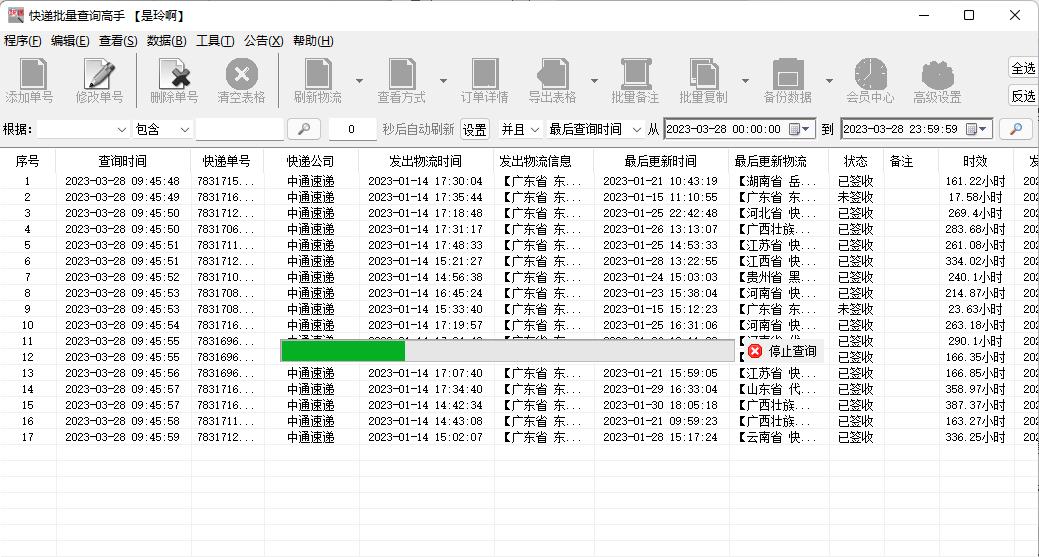Sort by the 状态 column header

[x=855, y=161]
